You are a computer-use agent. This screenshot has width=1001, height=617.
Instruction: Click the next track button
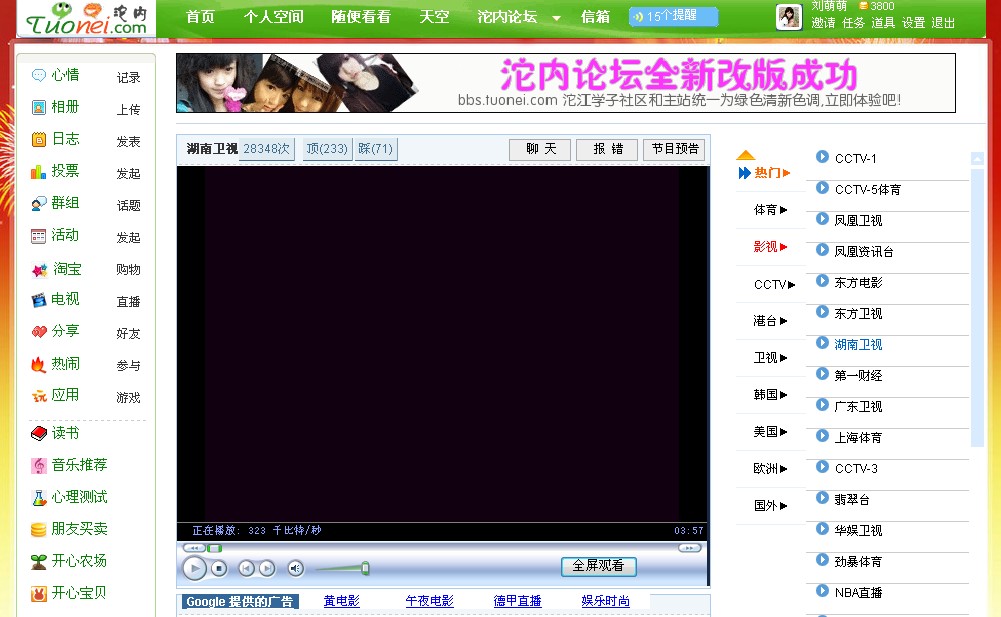point(267,568)
